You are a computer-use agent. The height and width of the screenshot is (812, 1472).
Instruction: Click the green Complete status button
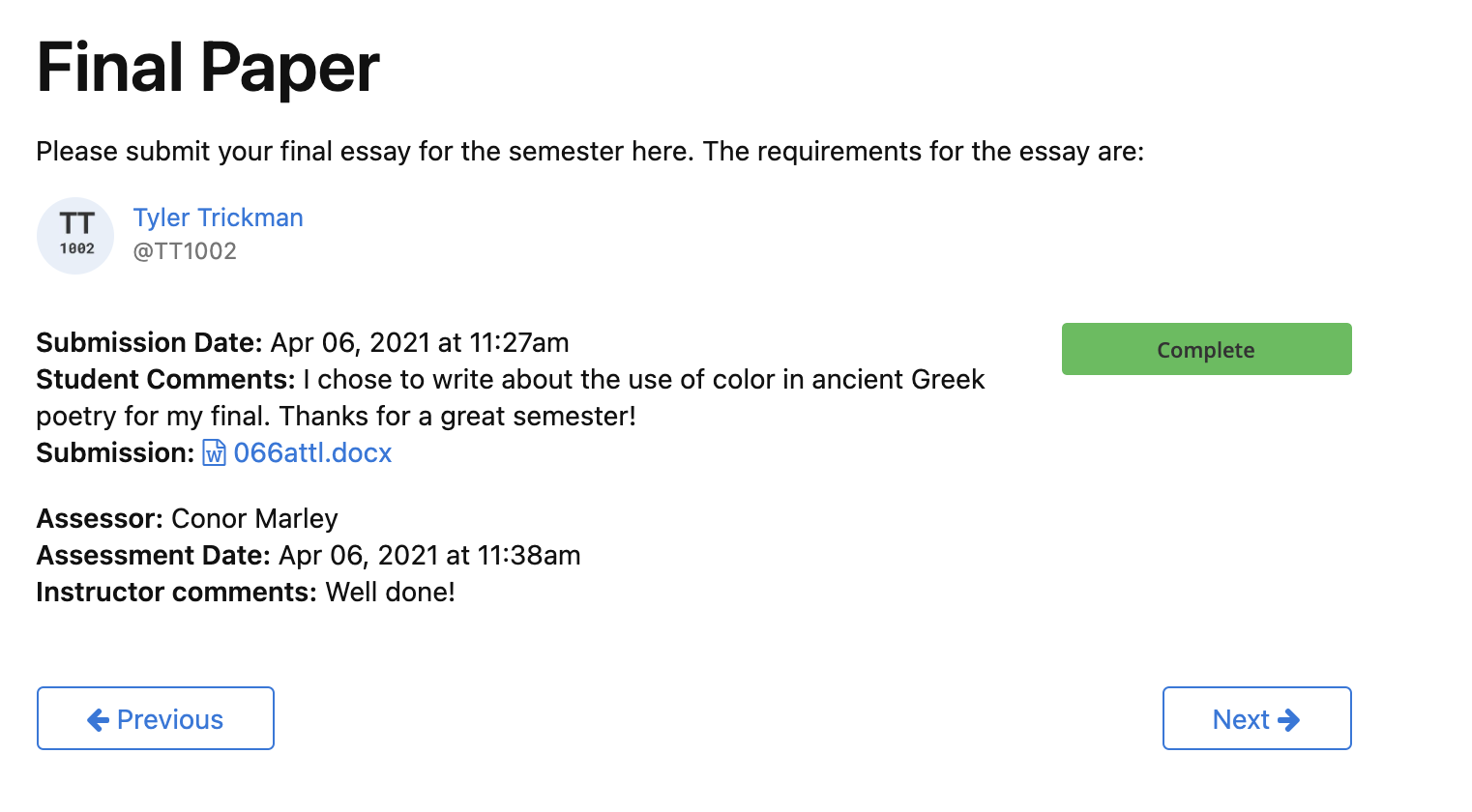1206,349
